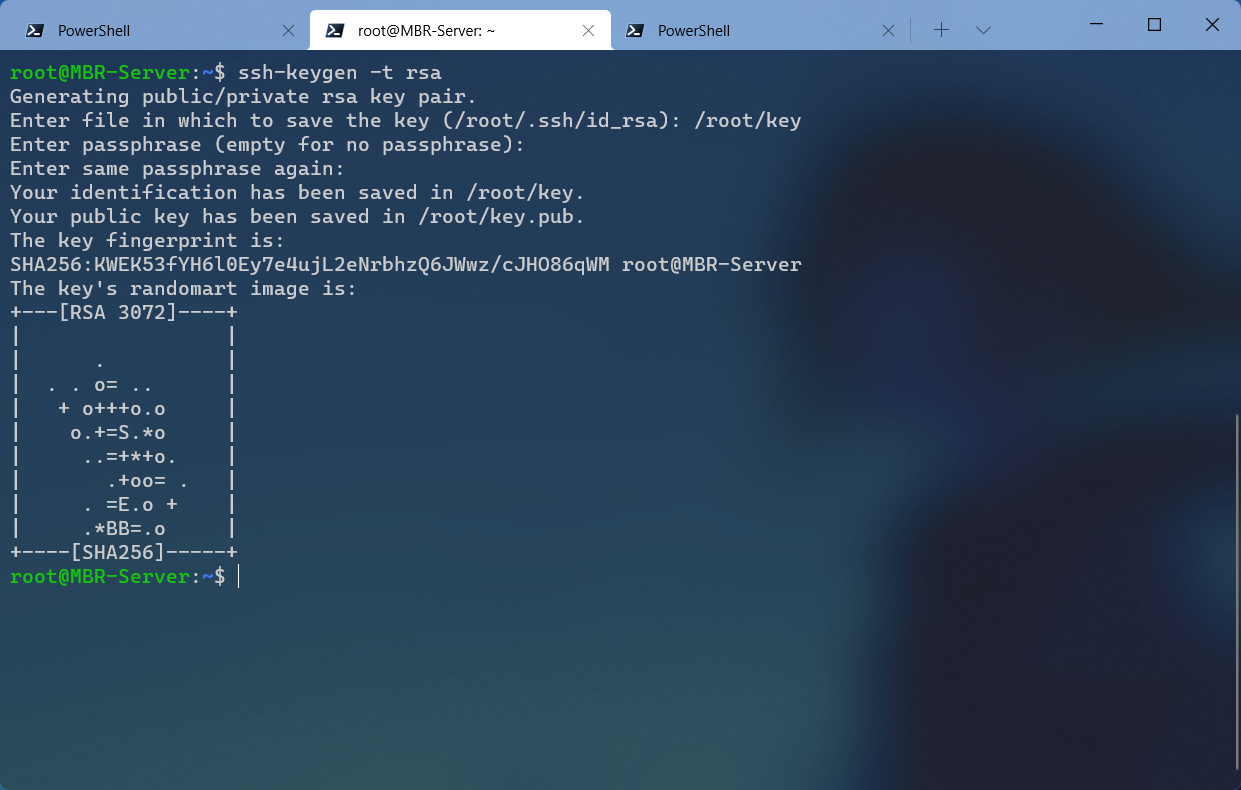Click the /root/key.pub path text
Image resolution: width=1241 pixels, height=790 pixels.
click(497, 217)
